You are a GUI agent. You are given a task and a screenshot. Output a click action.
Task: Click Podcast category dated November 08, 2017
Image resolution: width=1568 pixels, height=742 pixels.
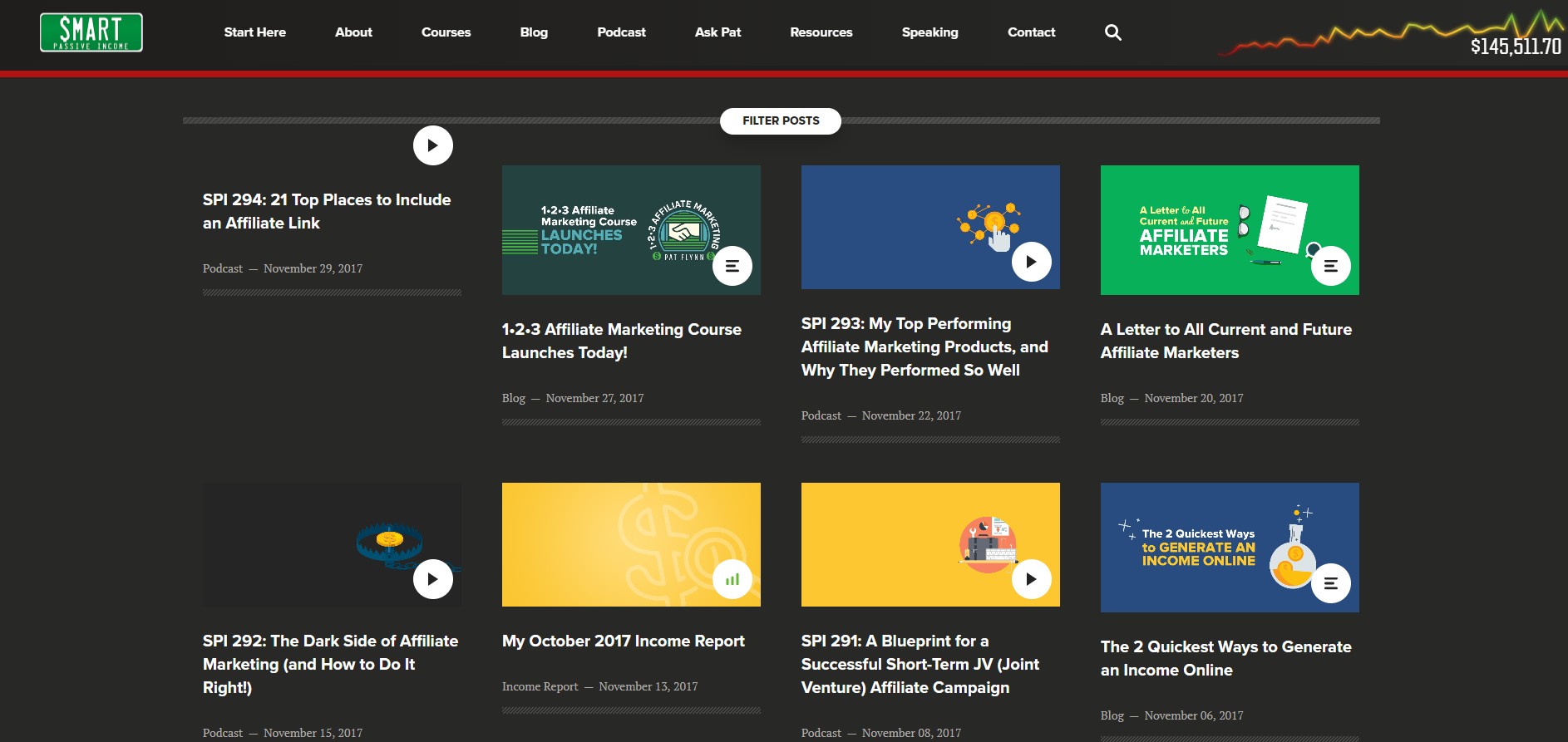(x=821, y=733)
